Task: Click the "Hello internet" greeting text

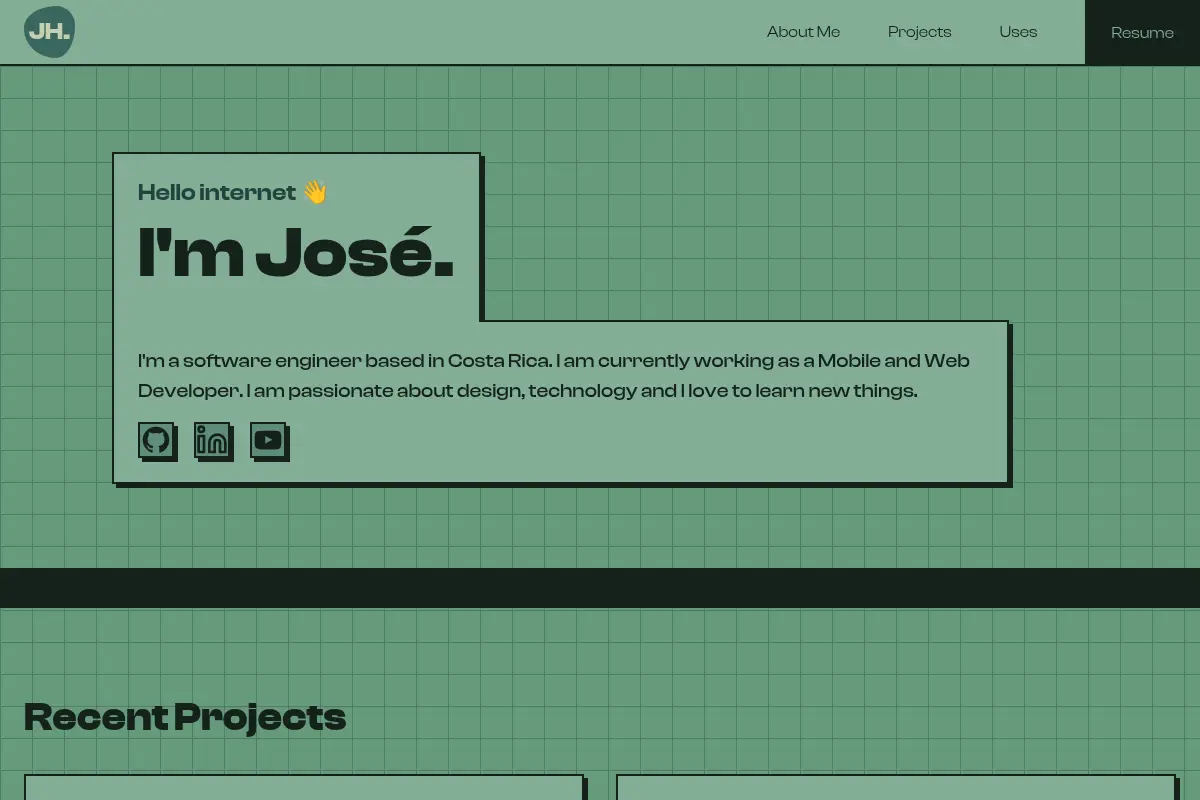Action: coord(217,192)
